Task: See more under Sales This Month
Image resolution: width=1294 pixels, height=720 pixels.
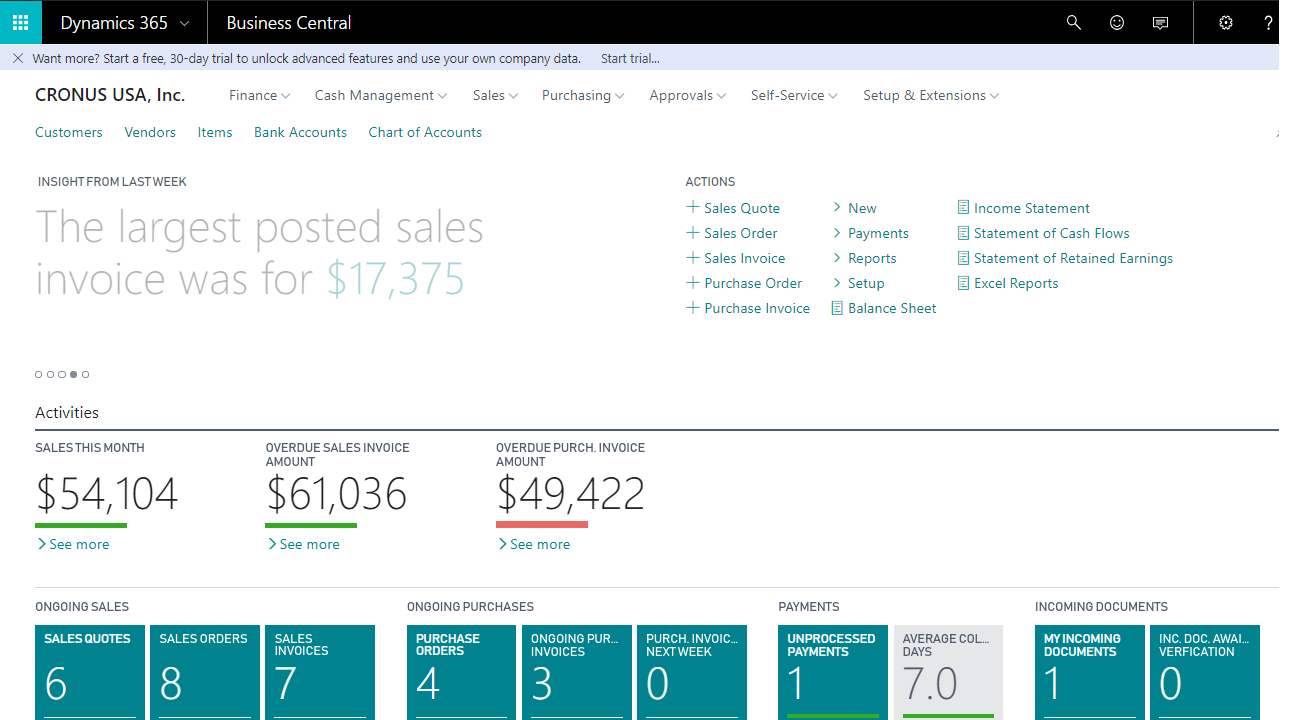Action: (x=73, y=544)
